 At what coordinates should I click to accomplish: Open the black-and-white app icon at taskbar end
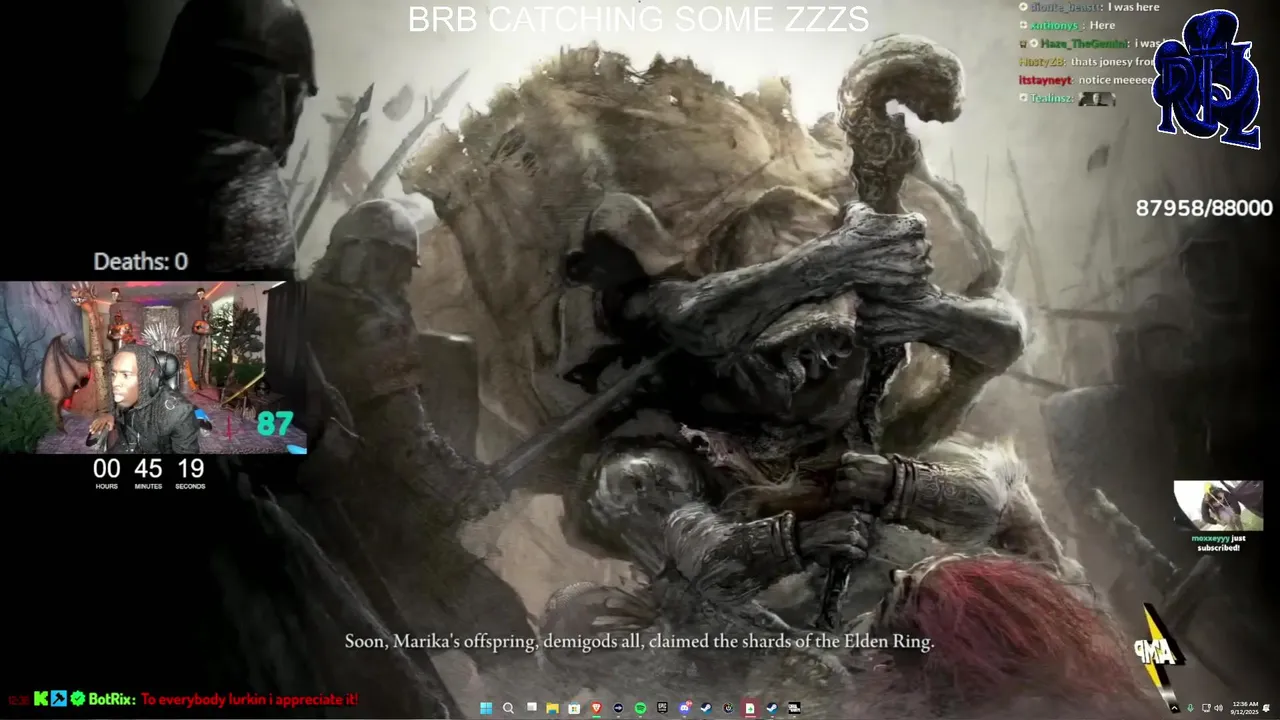coord(794,708)
